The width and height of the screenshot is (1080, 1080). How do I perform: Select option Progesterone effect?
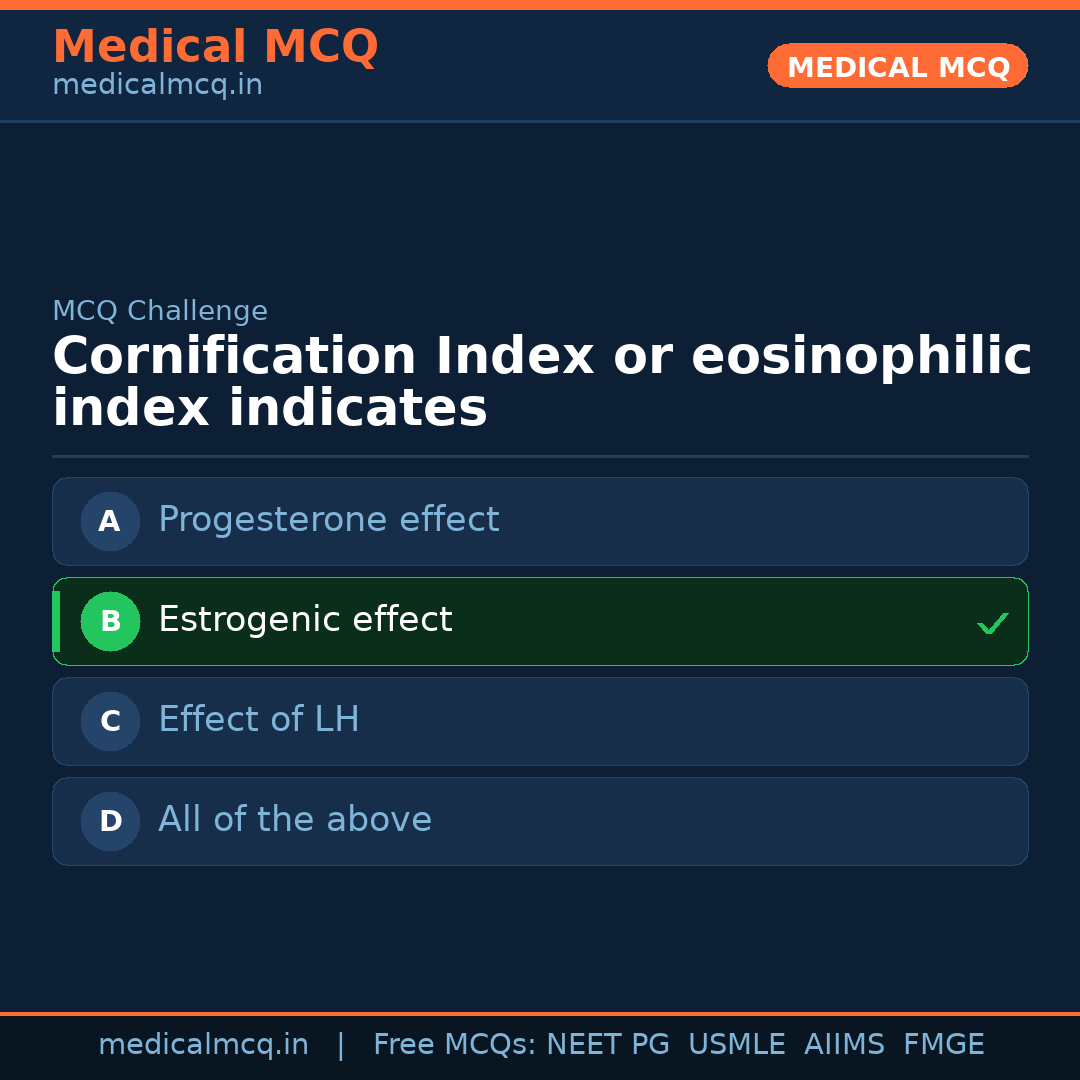point(328,520)
